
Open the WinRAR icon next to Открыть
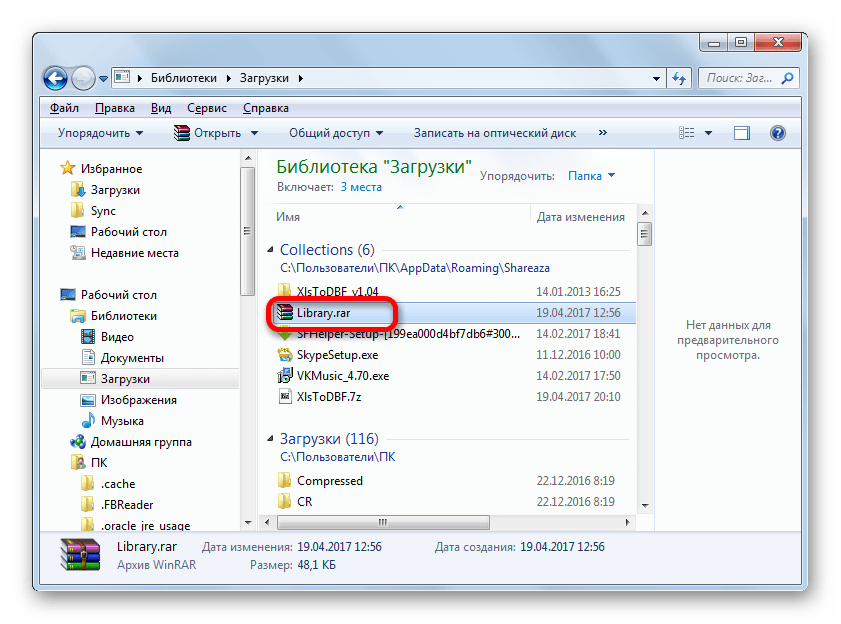[x=182, y=133]
